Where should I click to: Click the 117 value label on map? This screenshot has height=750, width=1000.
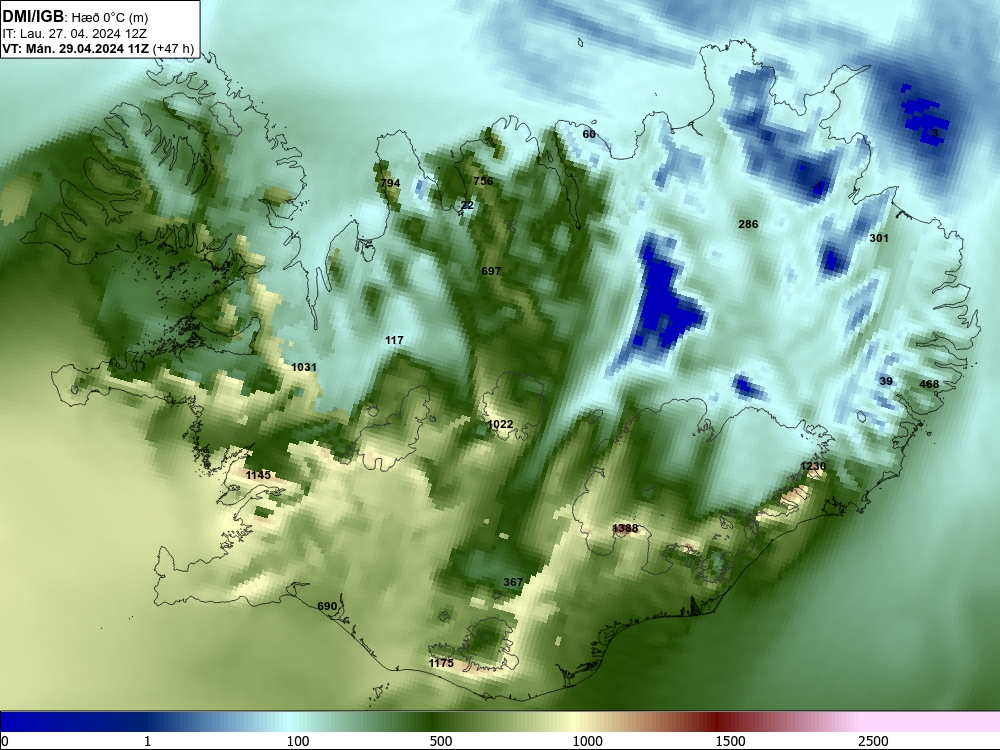394,340
